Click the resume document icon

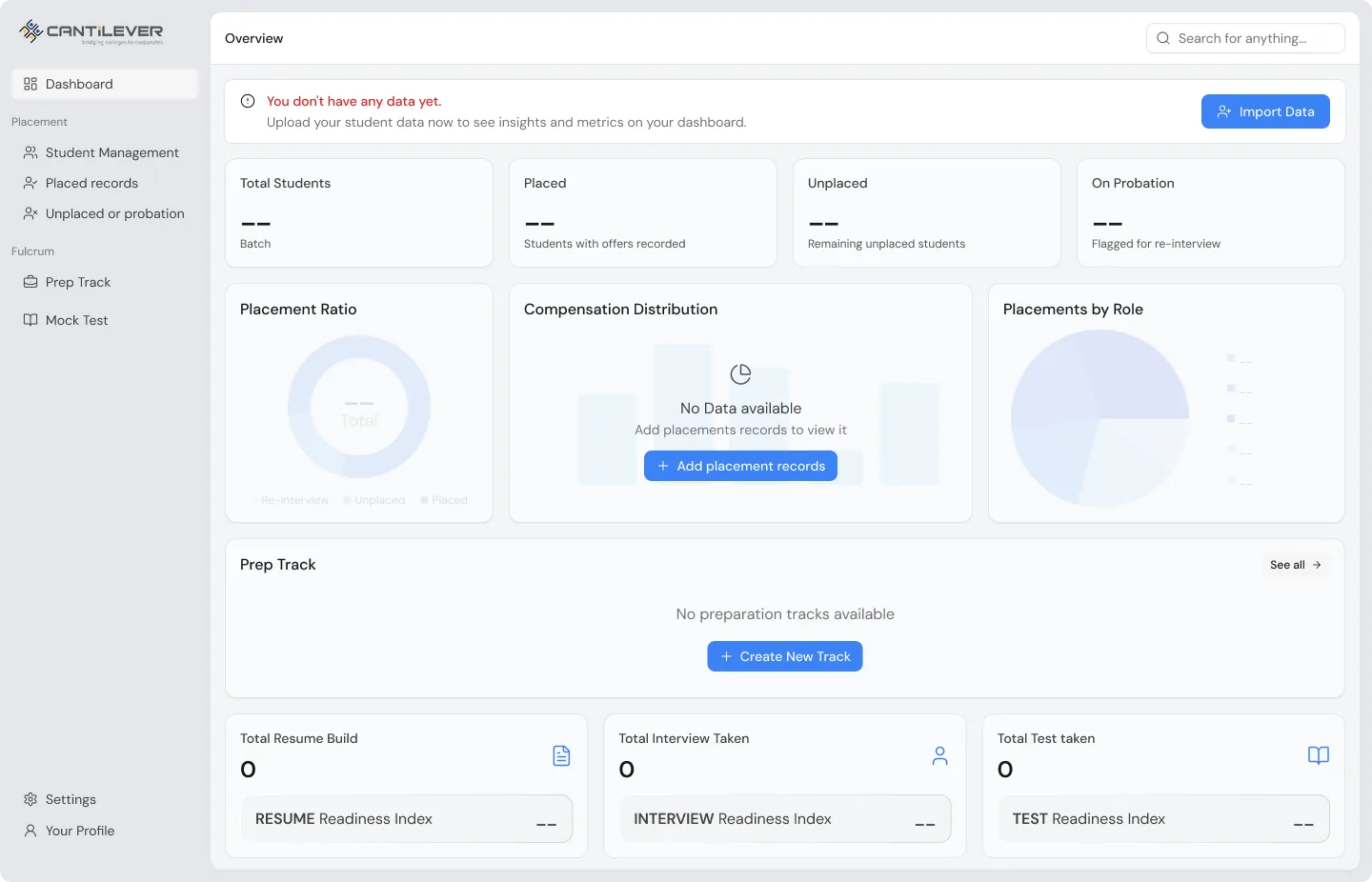pos(561,755)
